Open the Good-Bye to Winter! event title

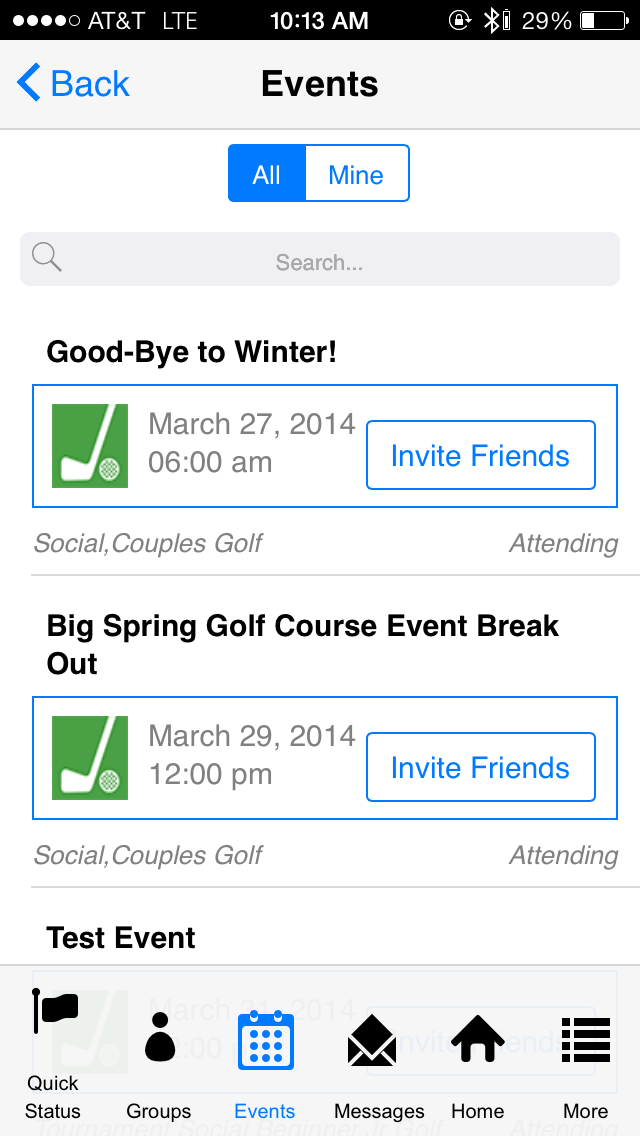[192, 352]
